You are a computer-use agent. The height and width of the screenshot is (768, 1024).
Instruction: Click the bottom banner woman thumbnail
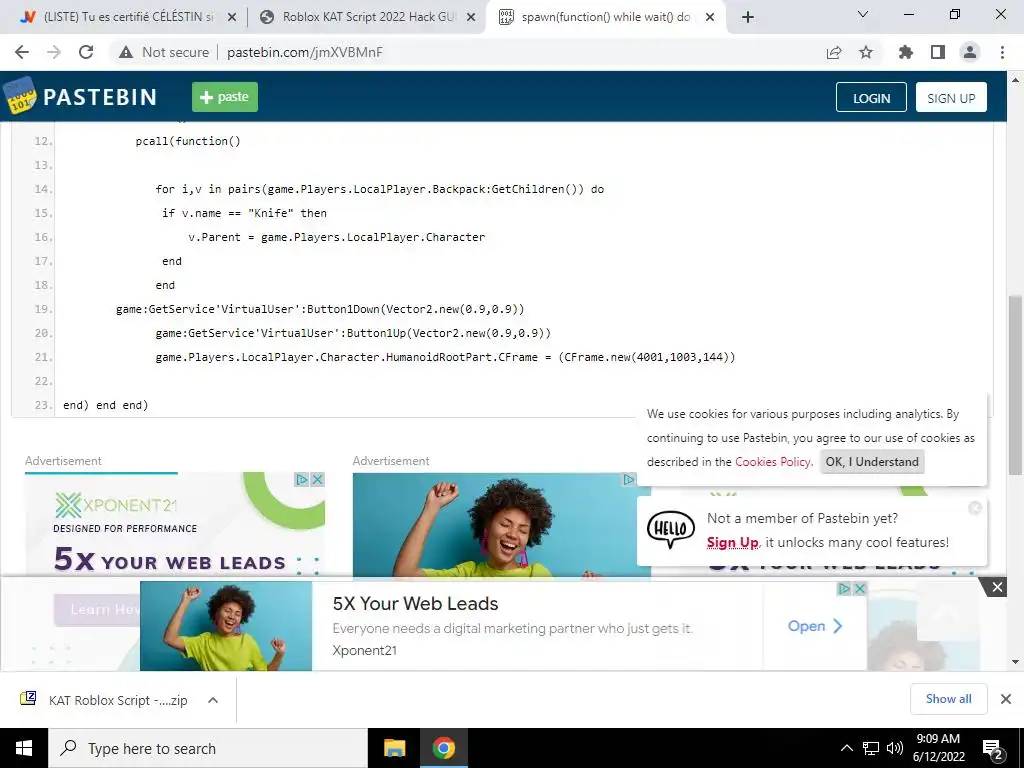pyautogui.click(x=226, y=626)
